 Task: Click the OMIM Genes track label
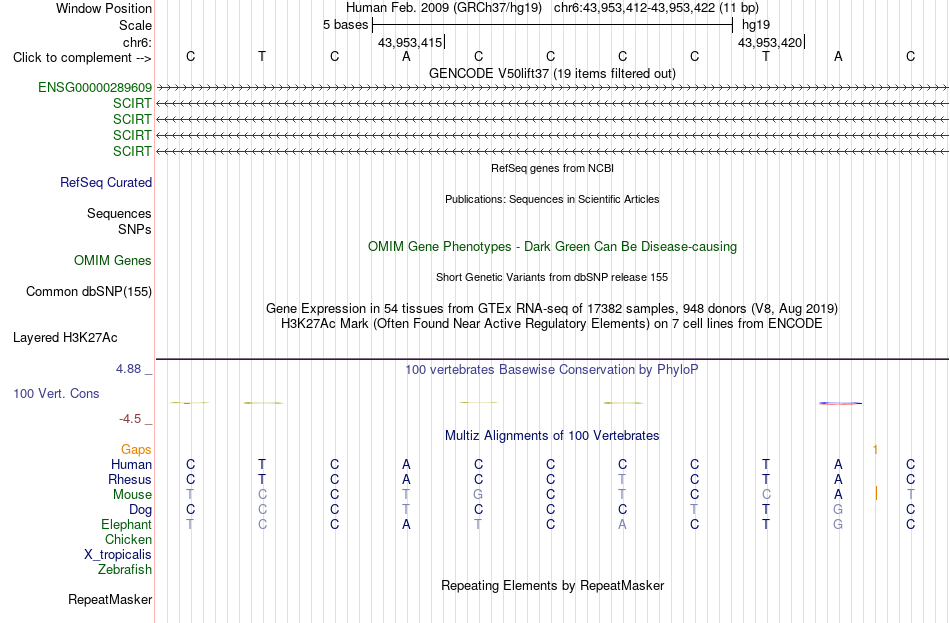113,261
